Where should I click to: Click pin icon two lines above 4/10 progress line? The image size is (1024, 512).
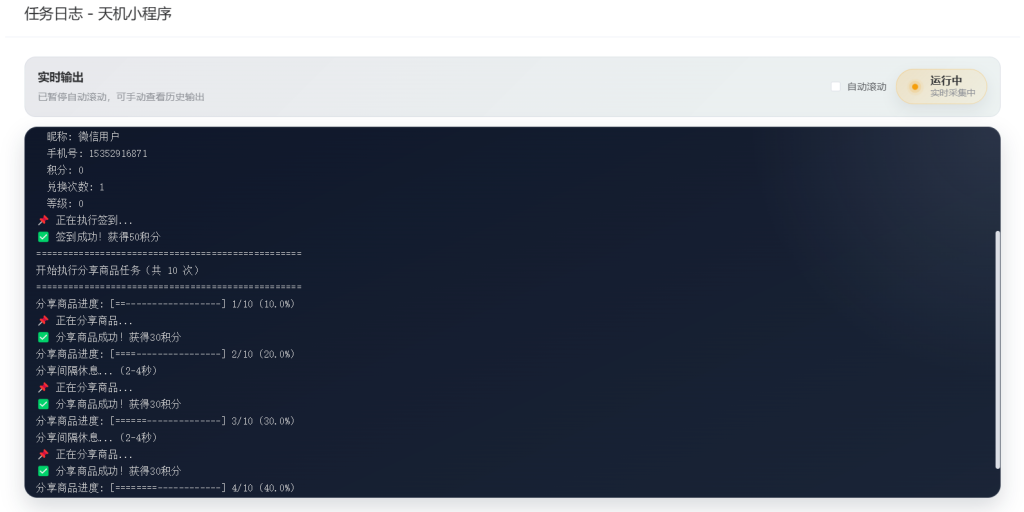(x=43, y=454)
